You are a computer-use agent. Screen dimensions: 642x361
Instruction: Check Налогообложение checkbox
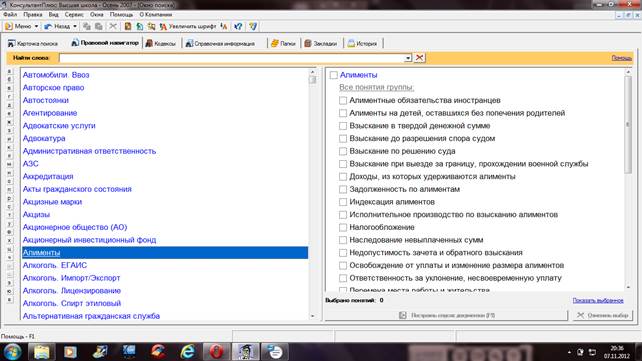(343, 227)
